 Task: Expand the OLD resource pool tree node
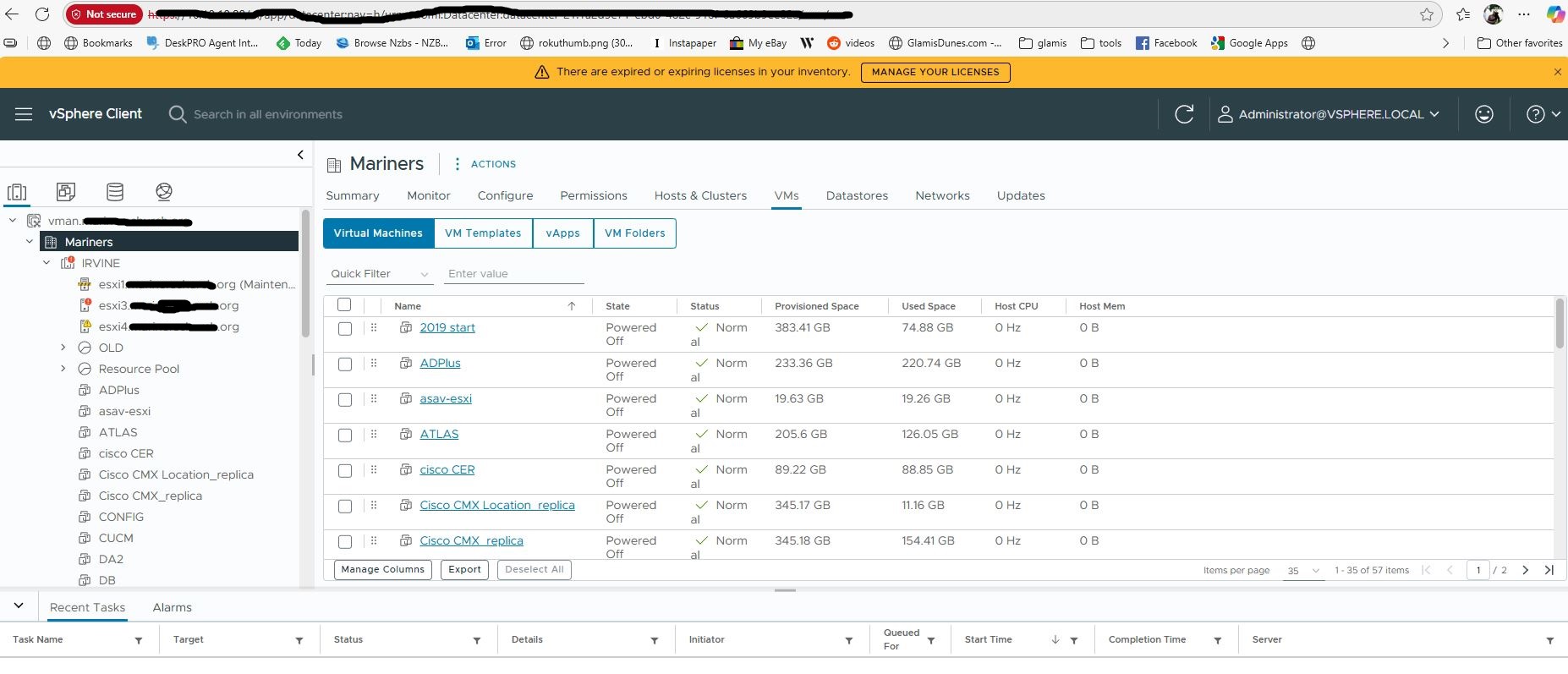click(x=63, y=348)
